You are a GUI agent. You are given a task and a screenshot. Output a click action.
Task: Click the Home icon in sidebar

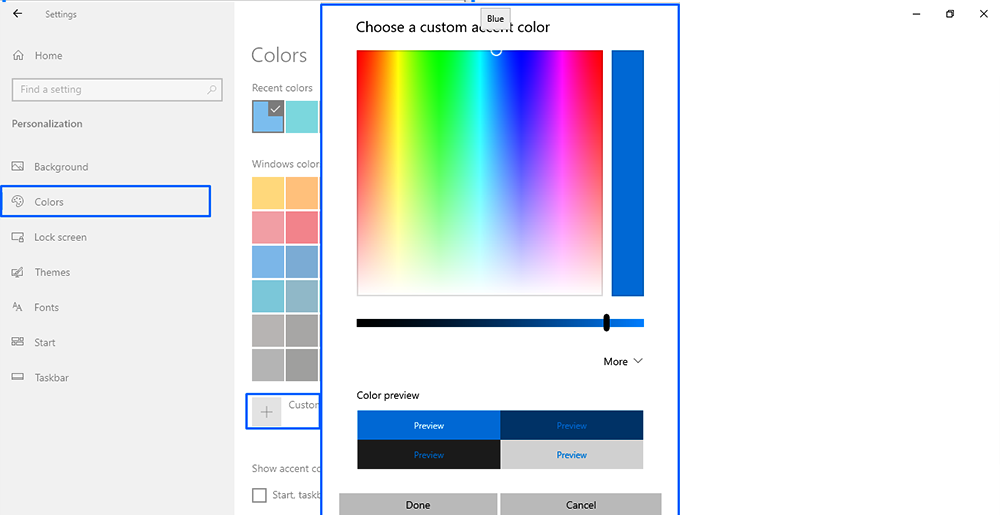[x=18, y=56]
